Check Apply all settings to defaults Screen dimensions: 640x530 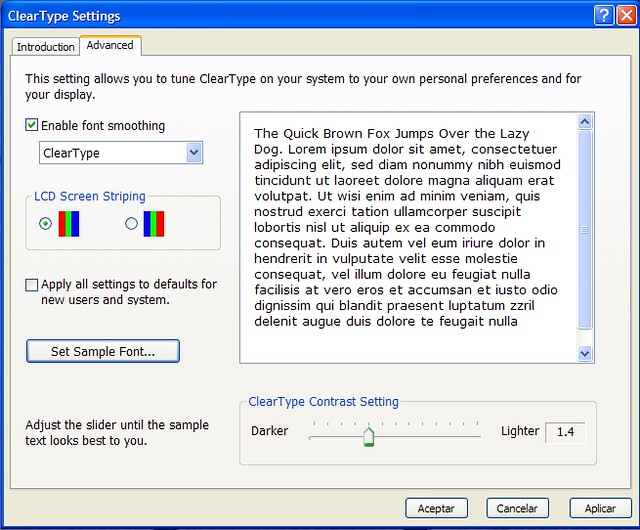[32, 284]
